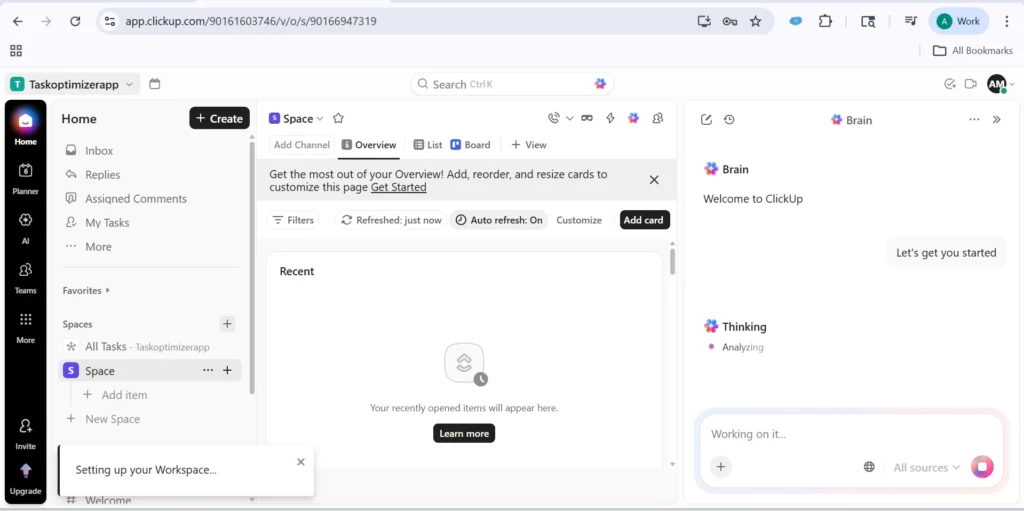Screen dimensions: 1024x511
Task: Open Assigned Comments
Action: [136, 199]
